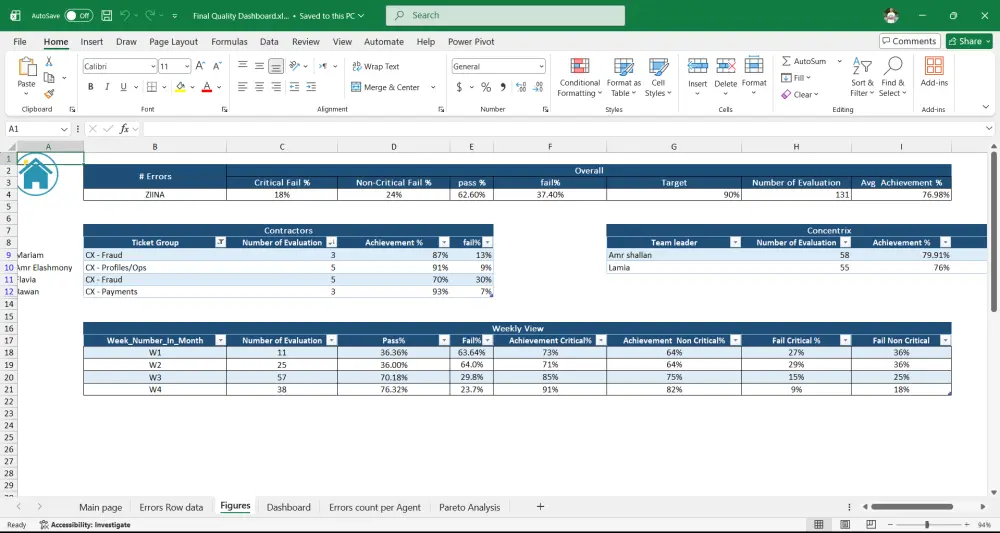The height and width of the screenshot is (533, 1000).
Task: Click the Name Box showing A1
Action: [x=37, y=129]
